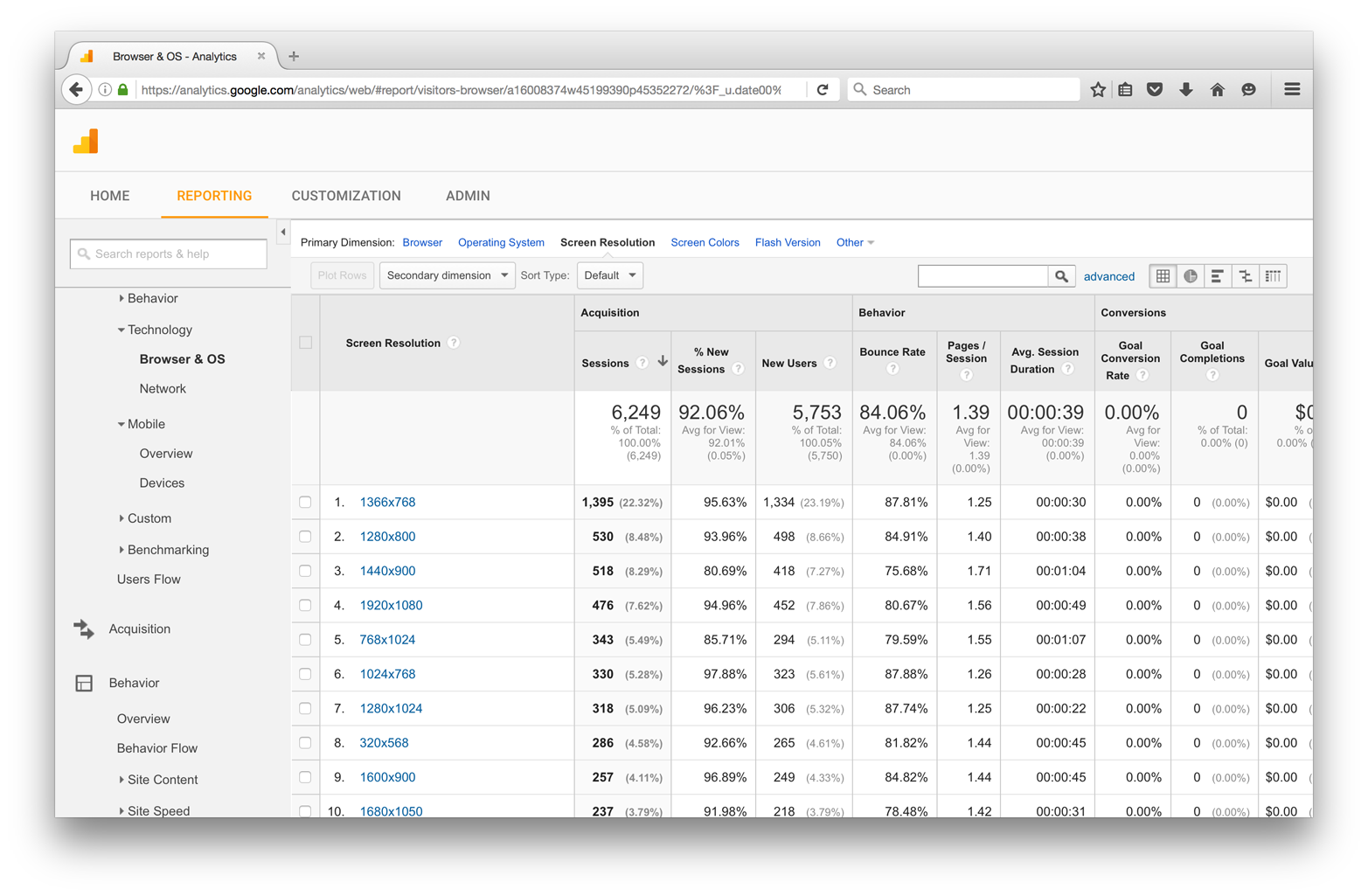Viewport: 1368px width, 896px height.
Task: Click the Search reports & help field
Action: 169,254
